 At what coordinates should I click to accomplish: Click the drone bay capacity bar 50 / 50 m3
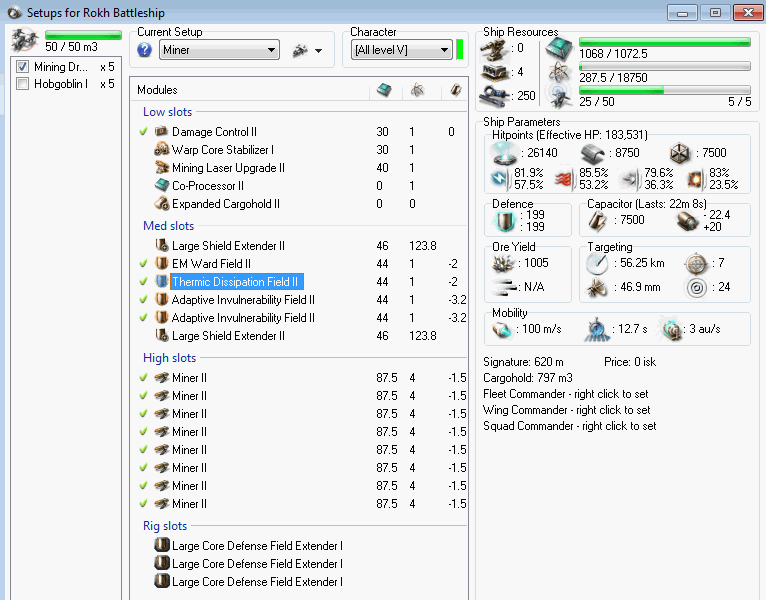(83, 35)
